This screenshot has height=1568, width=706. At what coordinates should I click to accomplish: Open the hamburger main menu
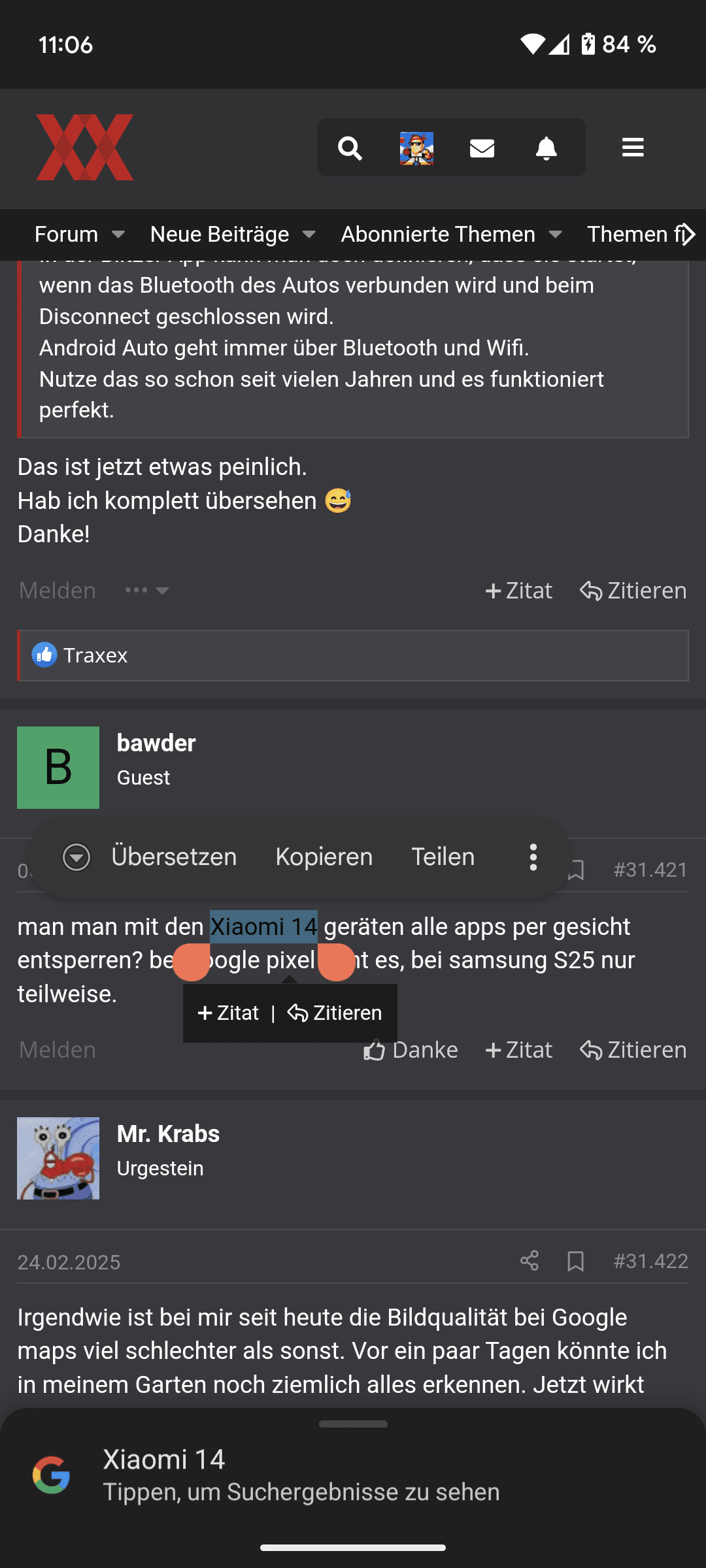tap(633, 148)
